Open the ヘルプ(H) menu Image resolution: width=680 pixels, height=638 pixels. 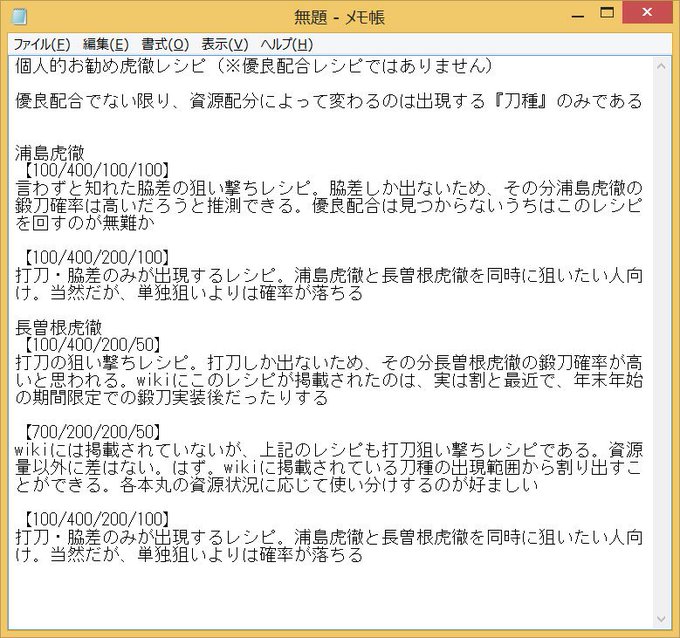[x=287, y=45]
